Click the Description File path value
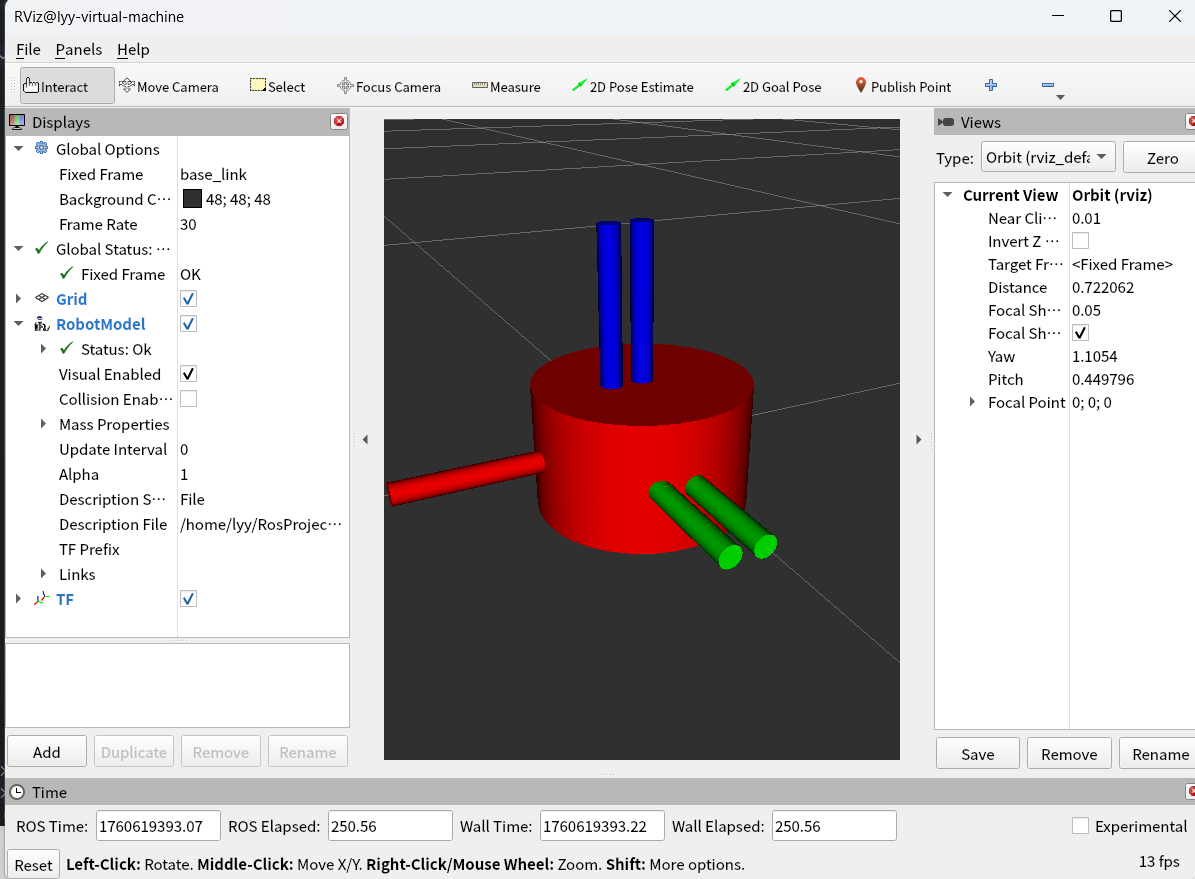 261,525
